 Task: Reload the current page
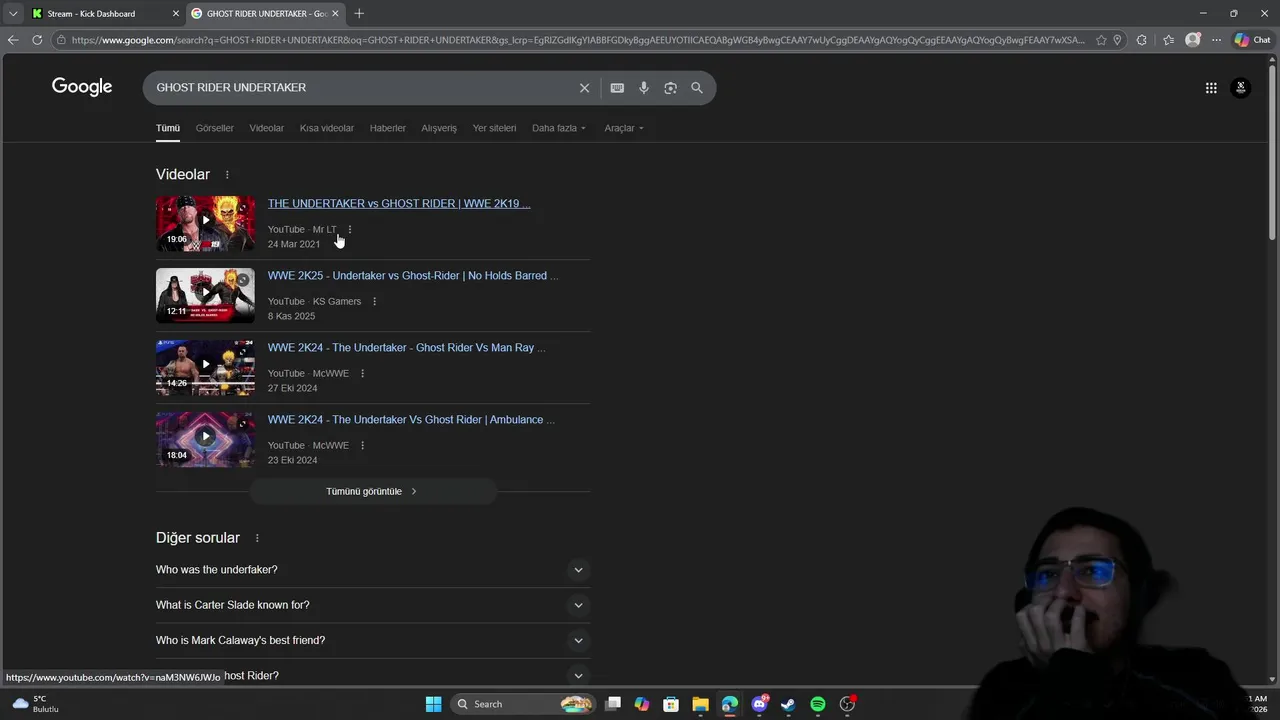click(x=37, y=40)
